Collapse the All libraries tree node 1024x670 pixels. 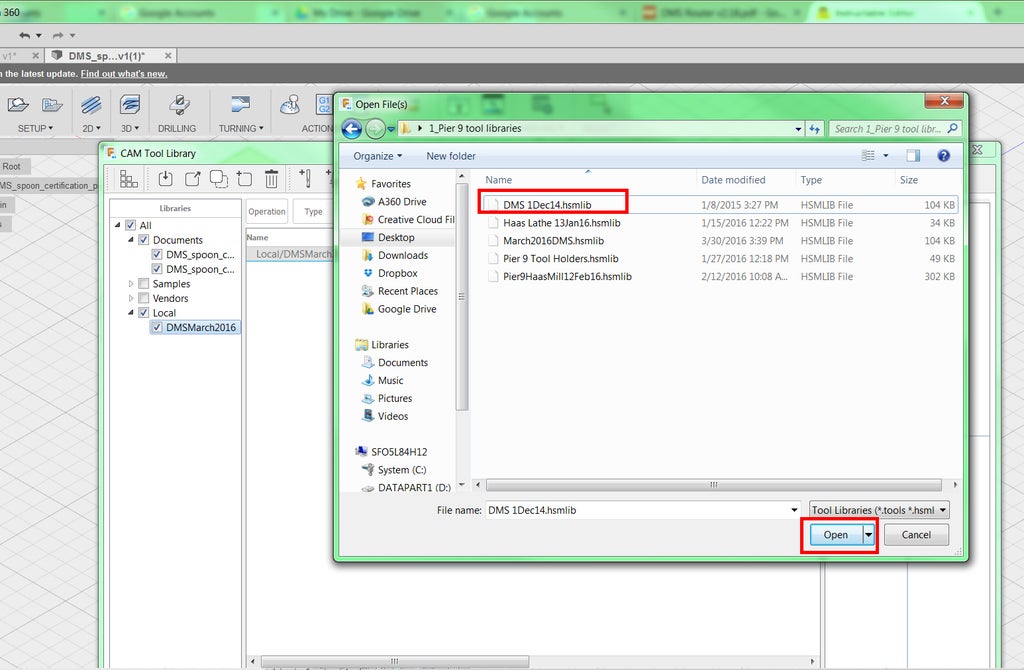[x=118, y=225]
